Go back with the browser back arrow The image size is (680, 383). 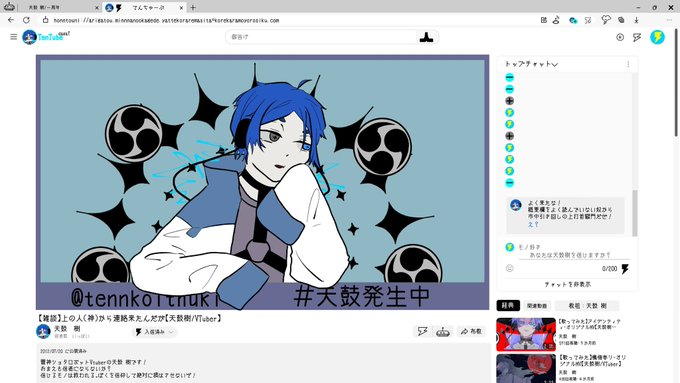(11, 20)
